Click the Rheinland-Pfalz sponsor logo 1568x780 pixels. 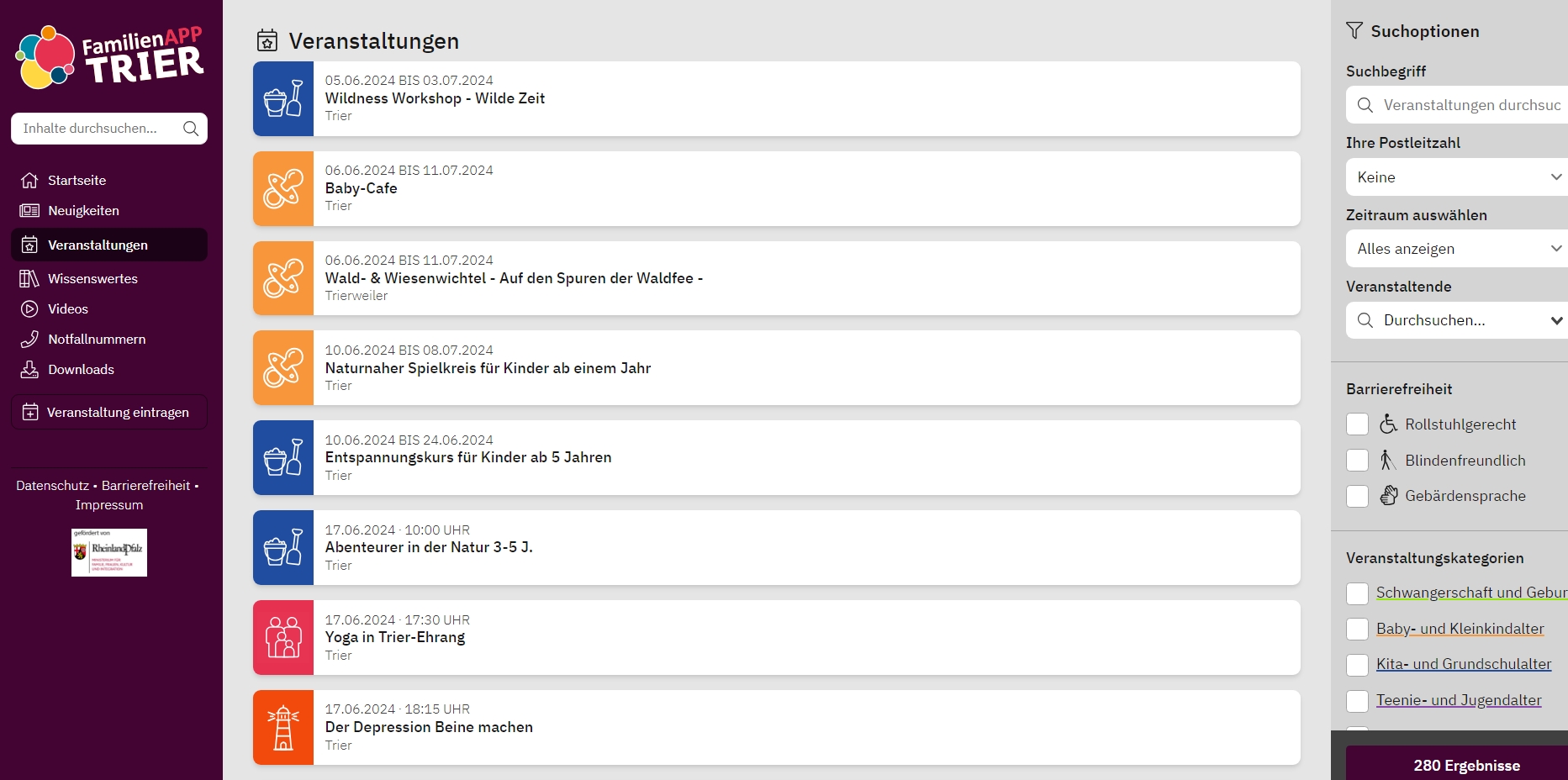109,552
